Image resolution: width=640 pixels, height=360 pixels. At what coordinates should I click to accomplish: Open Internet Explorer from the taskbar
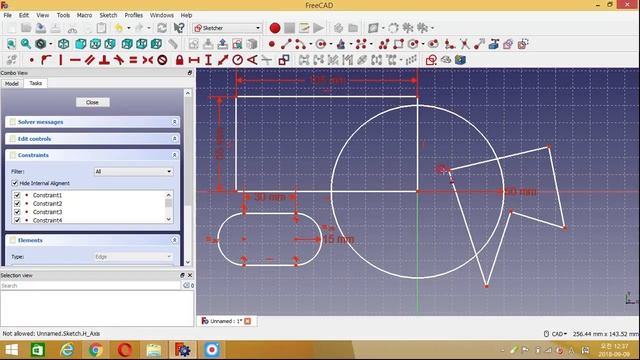pos(67,350)
